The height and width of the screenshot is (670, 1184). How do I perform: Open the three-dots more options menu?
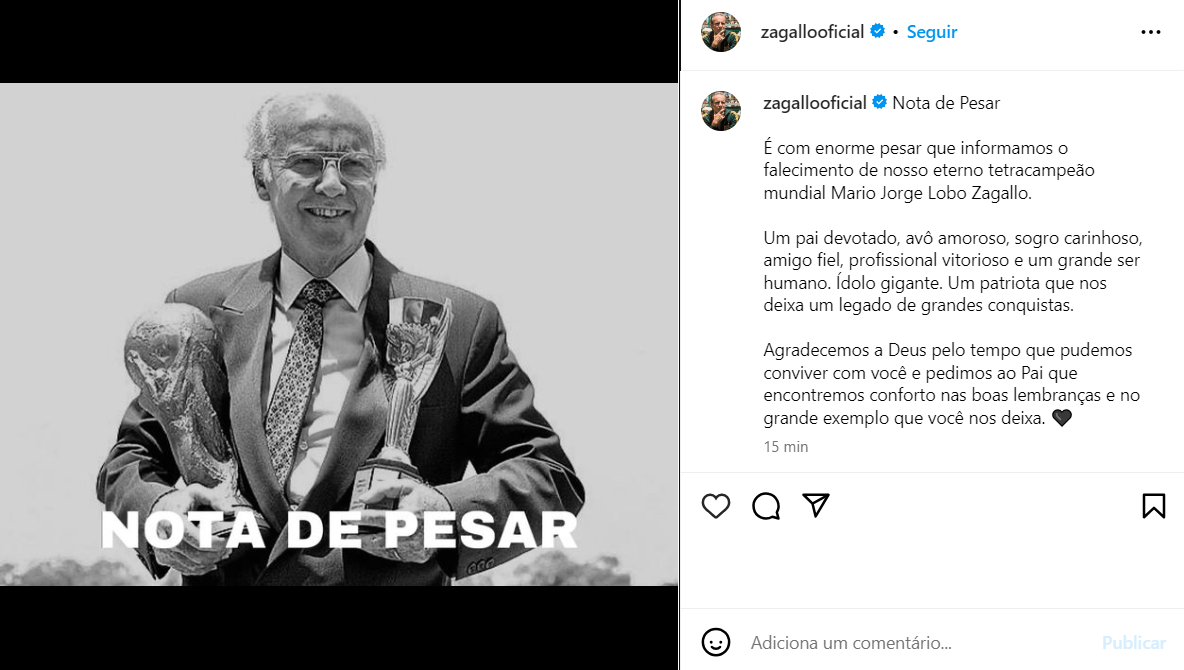click(1151, 32)
